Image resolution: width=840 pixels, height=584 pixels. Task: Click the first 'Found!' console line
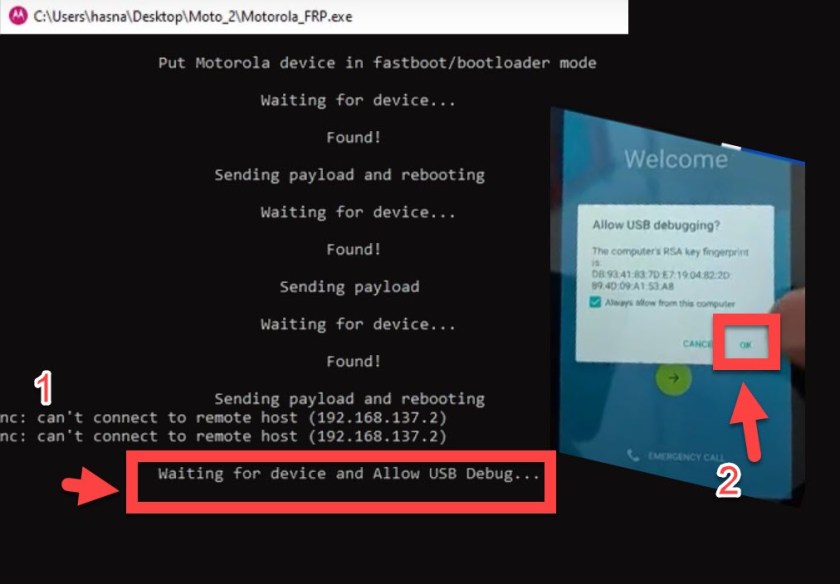point(354,137)
